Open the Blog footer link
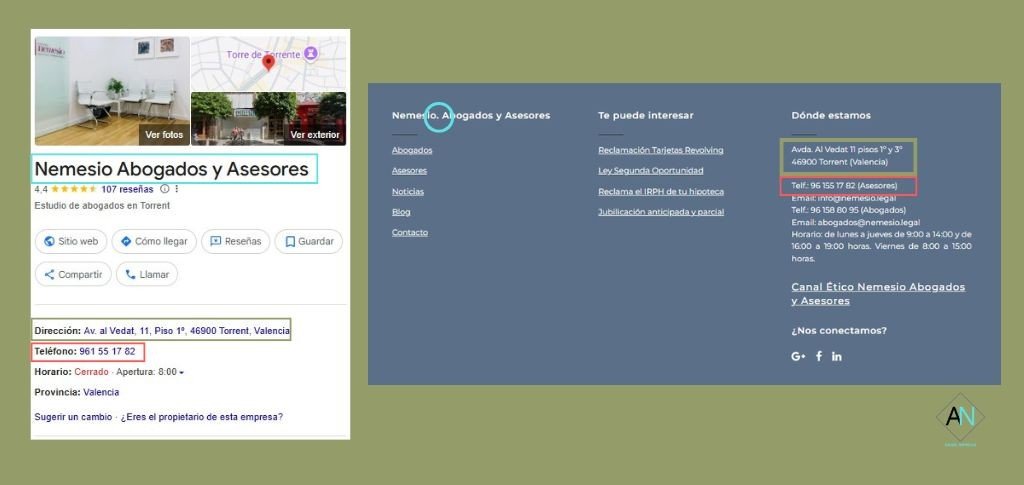Screen dimensions: 1024x485 click(401, 212)
